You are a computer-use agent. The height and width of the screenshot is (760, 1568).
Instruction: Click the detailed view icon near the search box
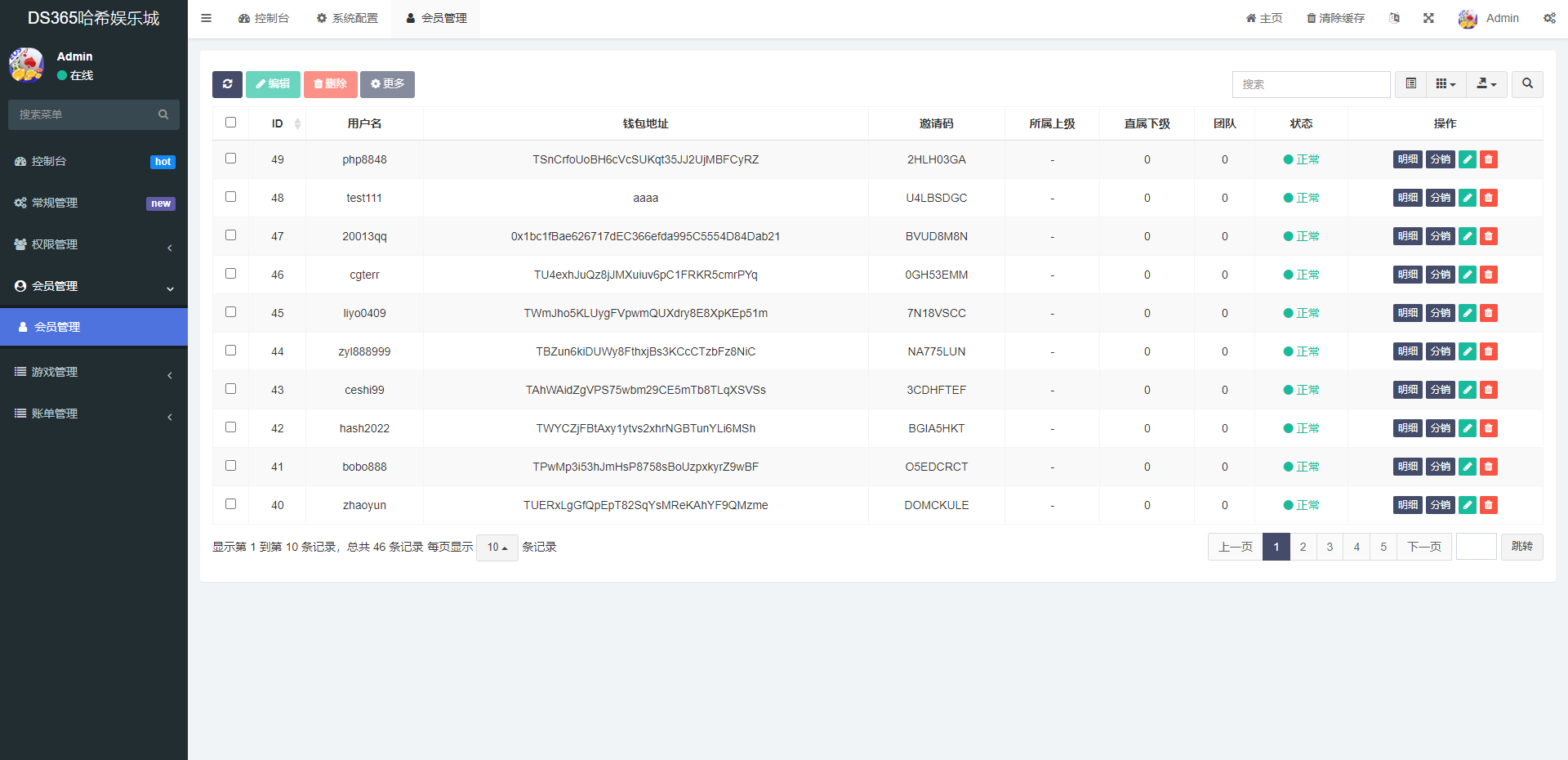1410,84
